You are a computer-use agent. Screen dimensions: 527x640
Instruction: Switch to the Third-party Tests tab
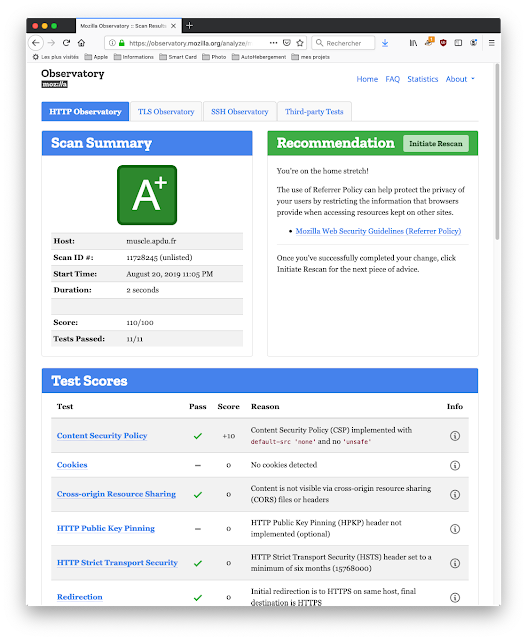pyautogui.click(x=314, y=112)
